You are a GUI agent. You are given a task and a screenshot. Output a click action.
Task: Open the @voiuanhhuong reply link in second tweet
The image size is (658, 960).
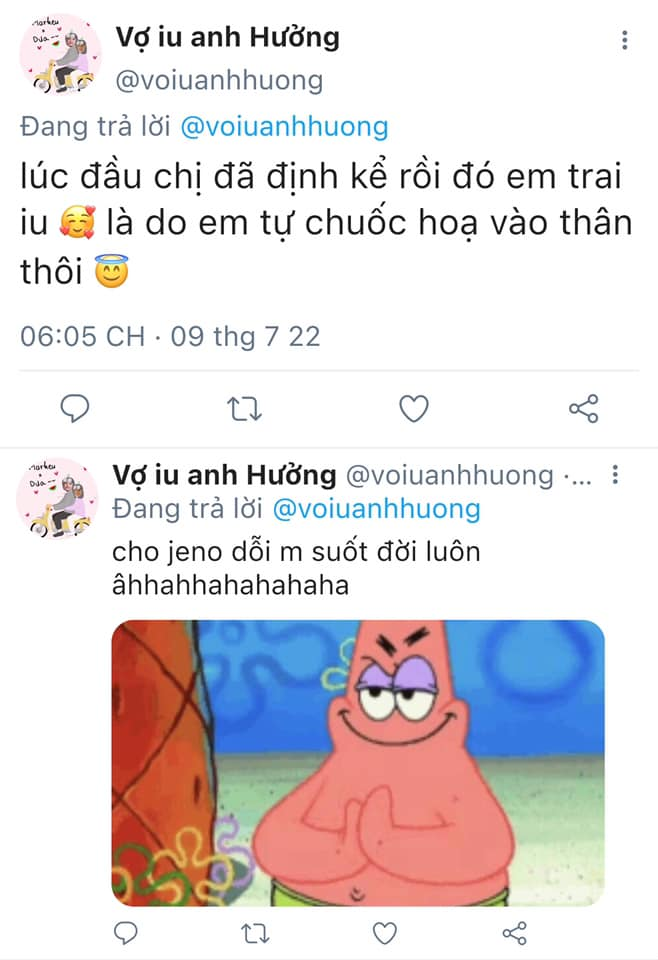pos(376,509)
